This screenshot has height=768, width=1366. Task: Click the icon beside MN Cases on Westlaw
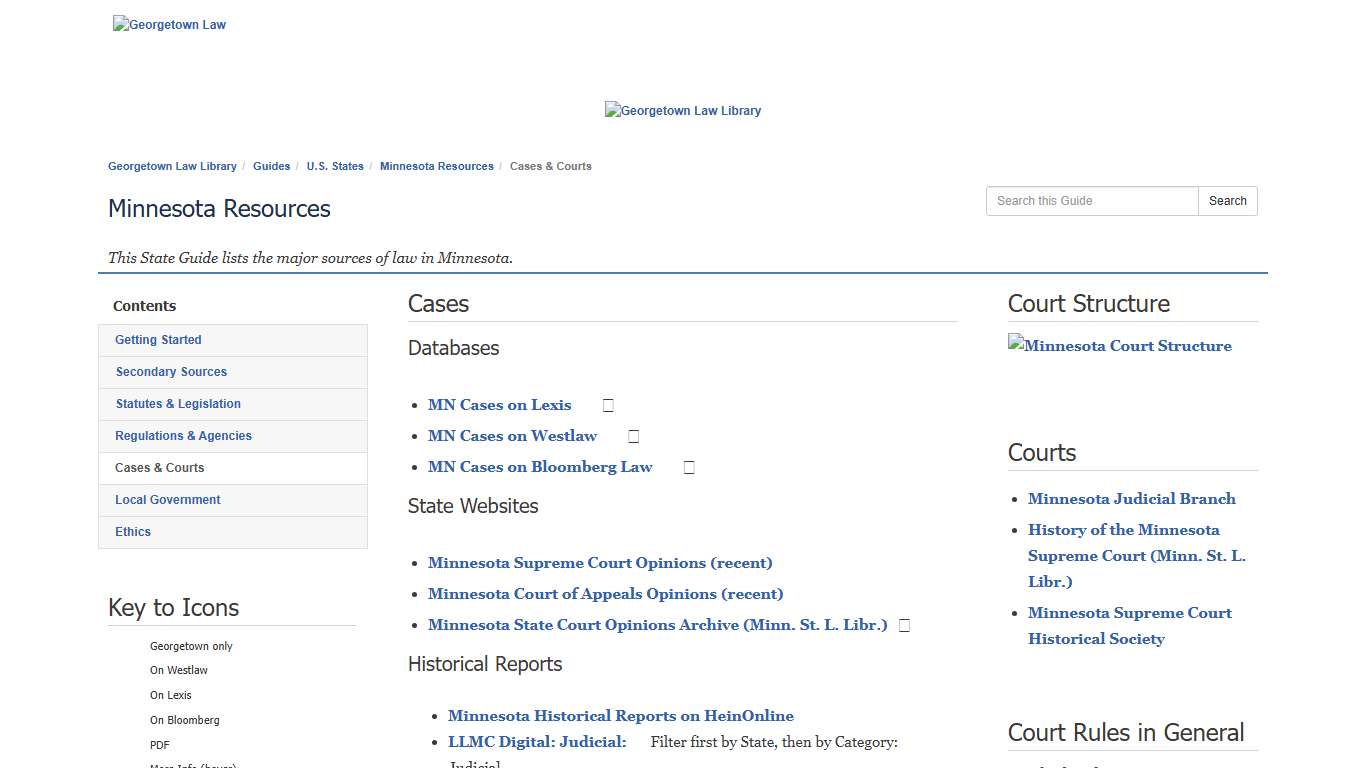click(x=632, y=435)
